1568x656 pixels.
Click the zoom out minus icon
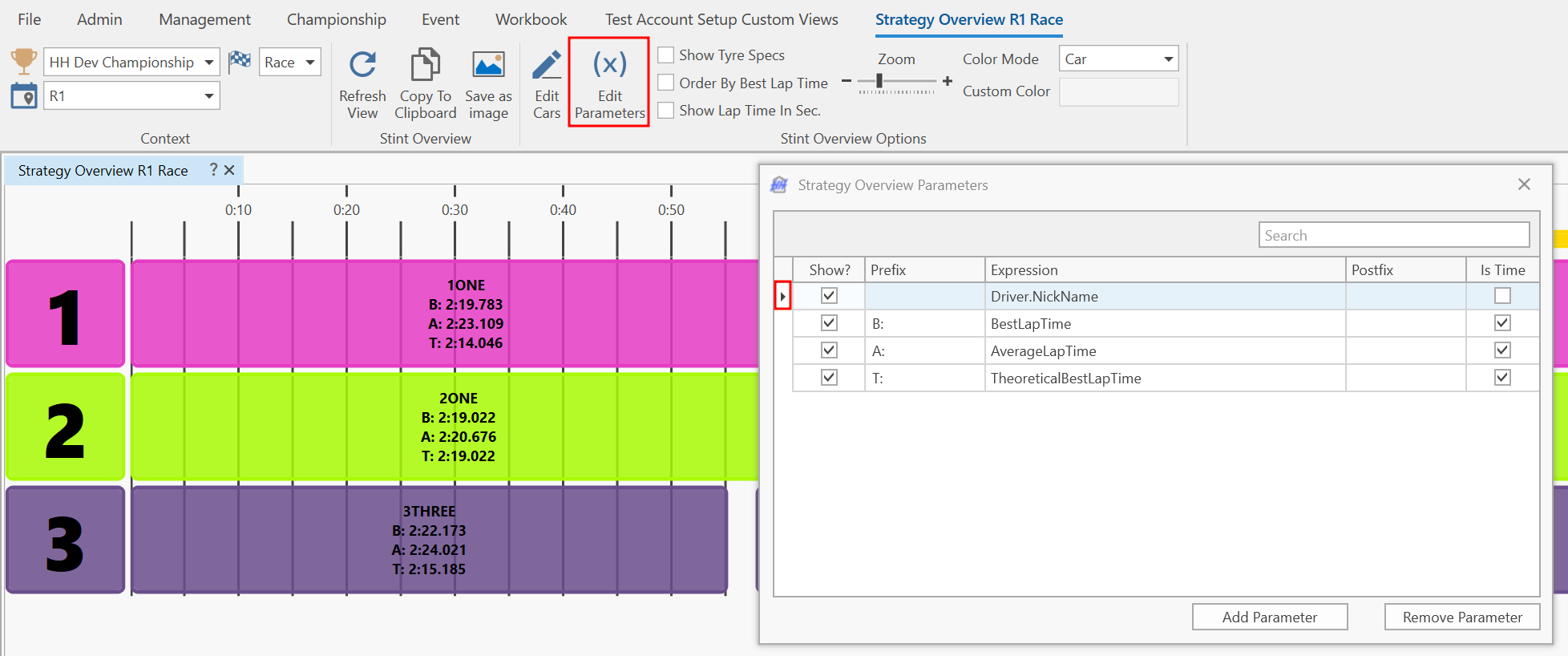click(847, 81)
